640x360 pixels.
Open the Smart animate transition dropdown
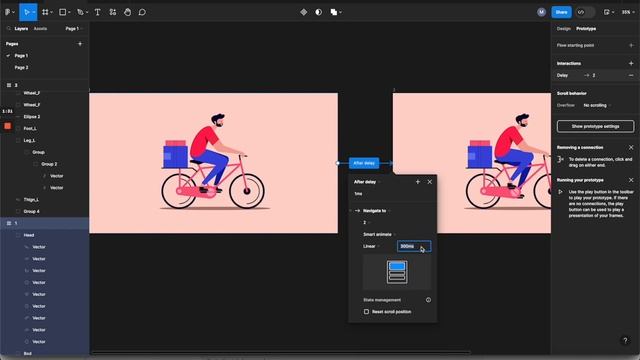pos(380,235)
